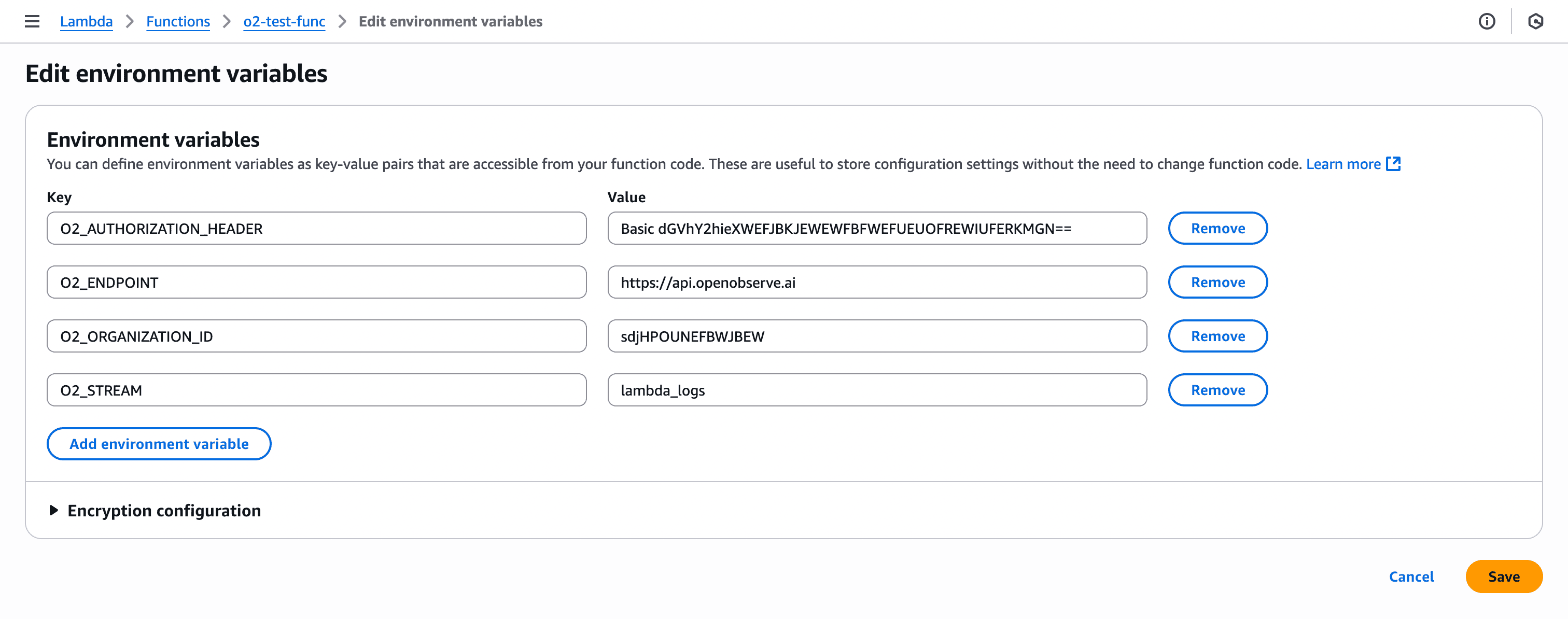Screen dimensions: 1568x619
Task: Remove the O2_STREAM variable
Action: [x=1217, y=389]
